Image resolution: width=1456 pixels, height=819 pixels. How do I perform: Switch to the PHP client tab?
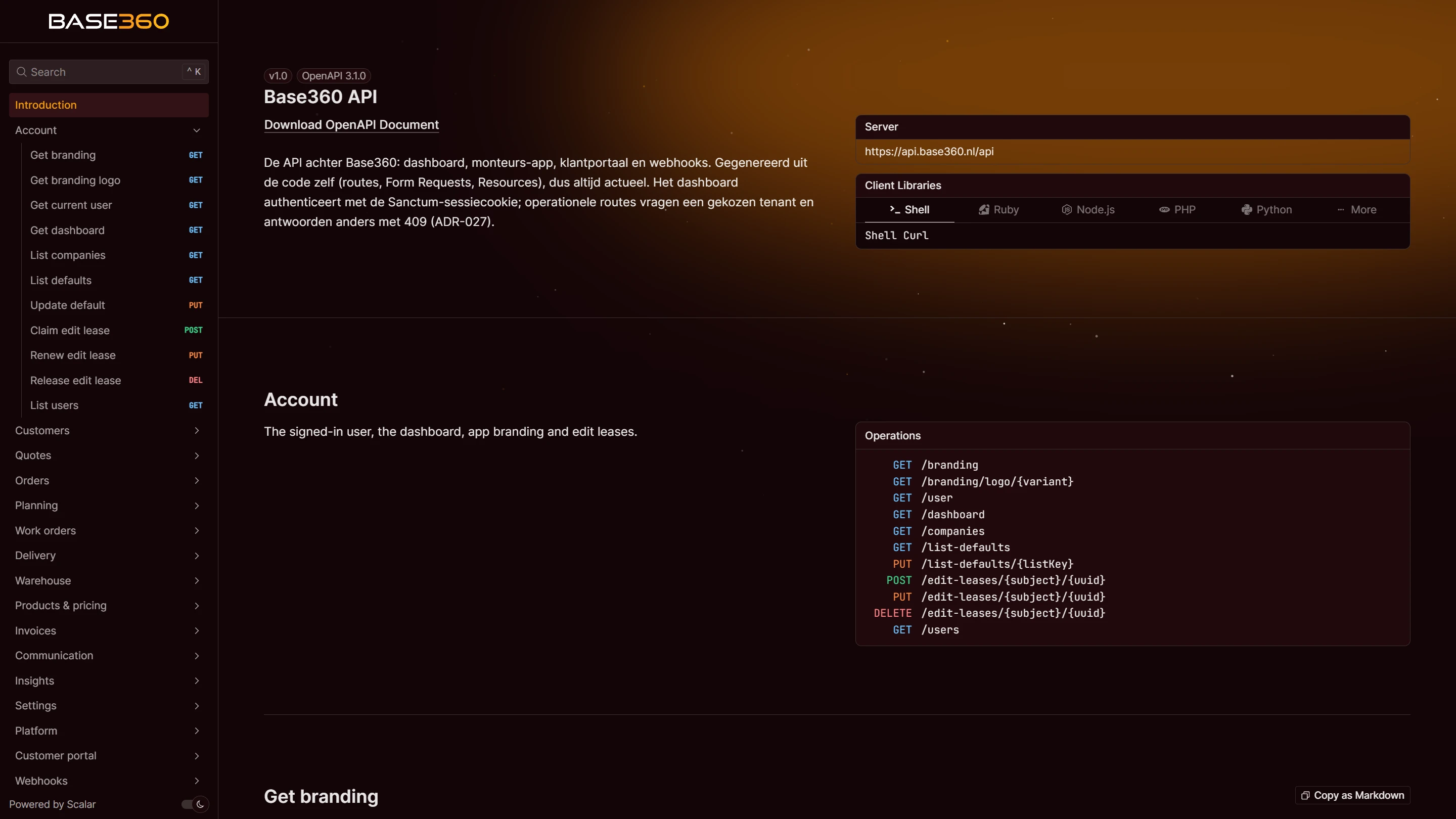1177,210
